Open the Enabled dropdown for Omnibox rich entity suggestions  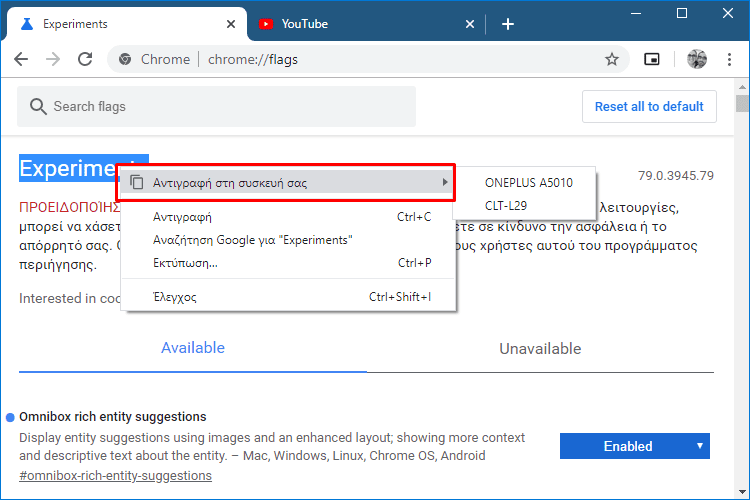(635, 446)
